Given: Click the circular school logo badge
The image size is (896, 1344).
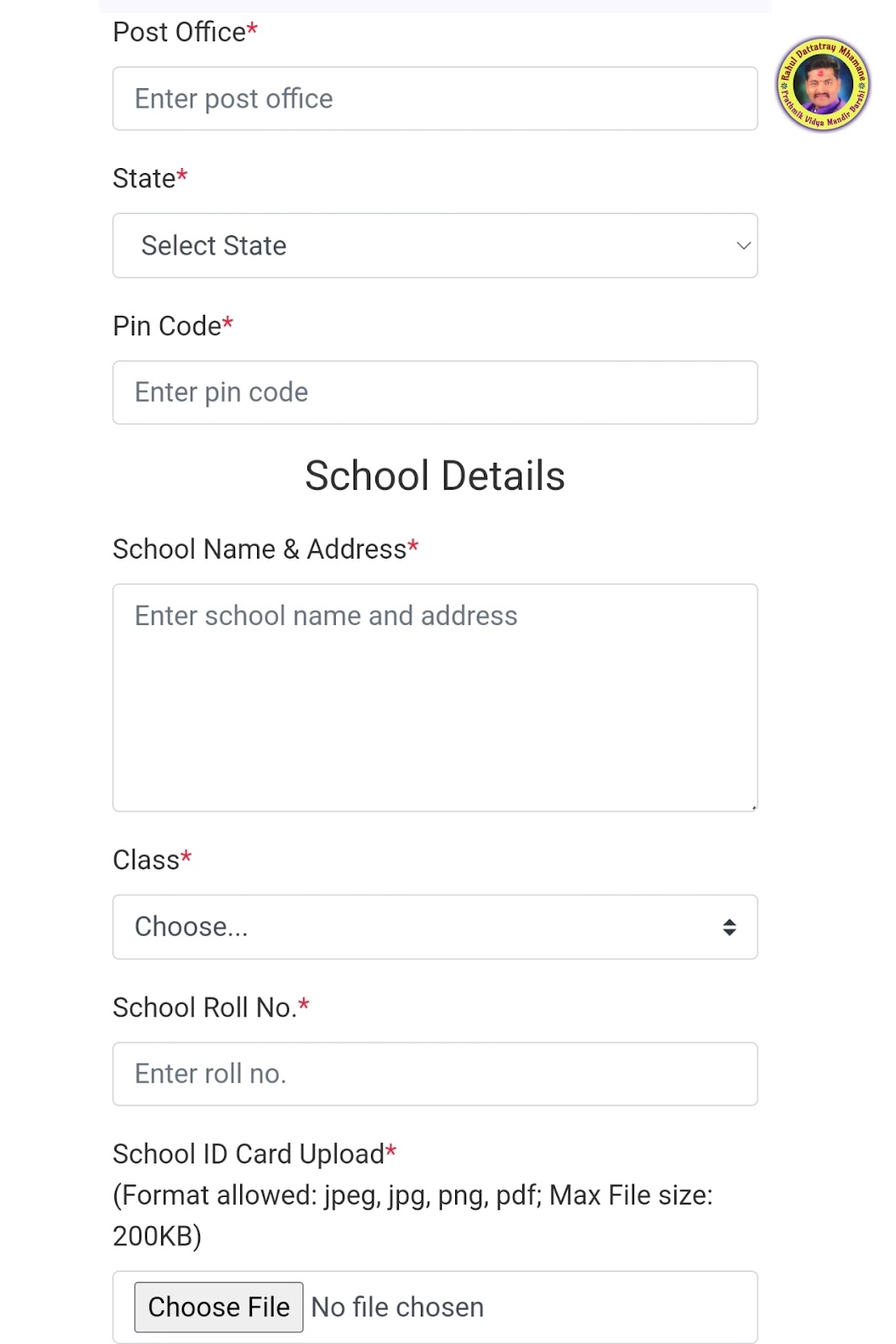Looking at the screenshot, I should click(822, 84).
